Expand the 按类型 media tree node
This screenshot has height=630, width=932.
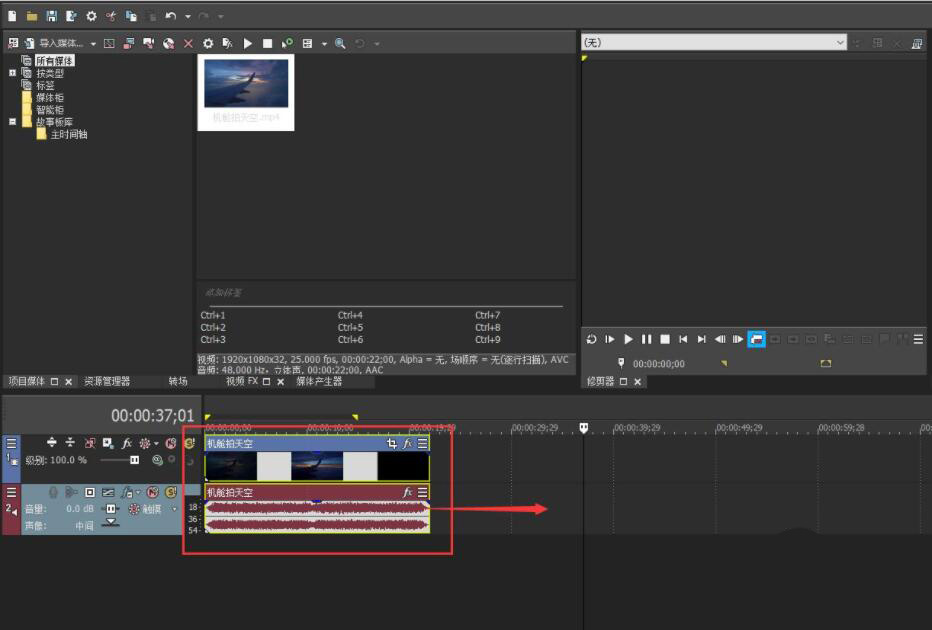point(13,73)
